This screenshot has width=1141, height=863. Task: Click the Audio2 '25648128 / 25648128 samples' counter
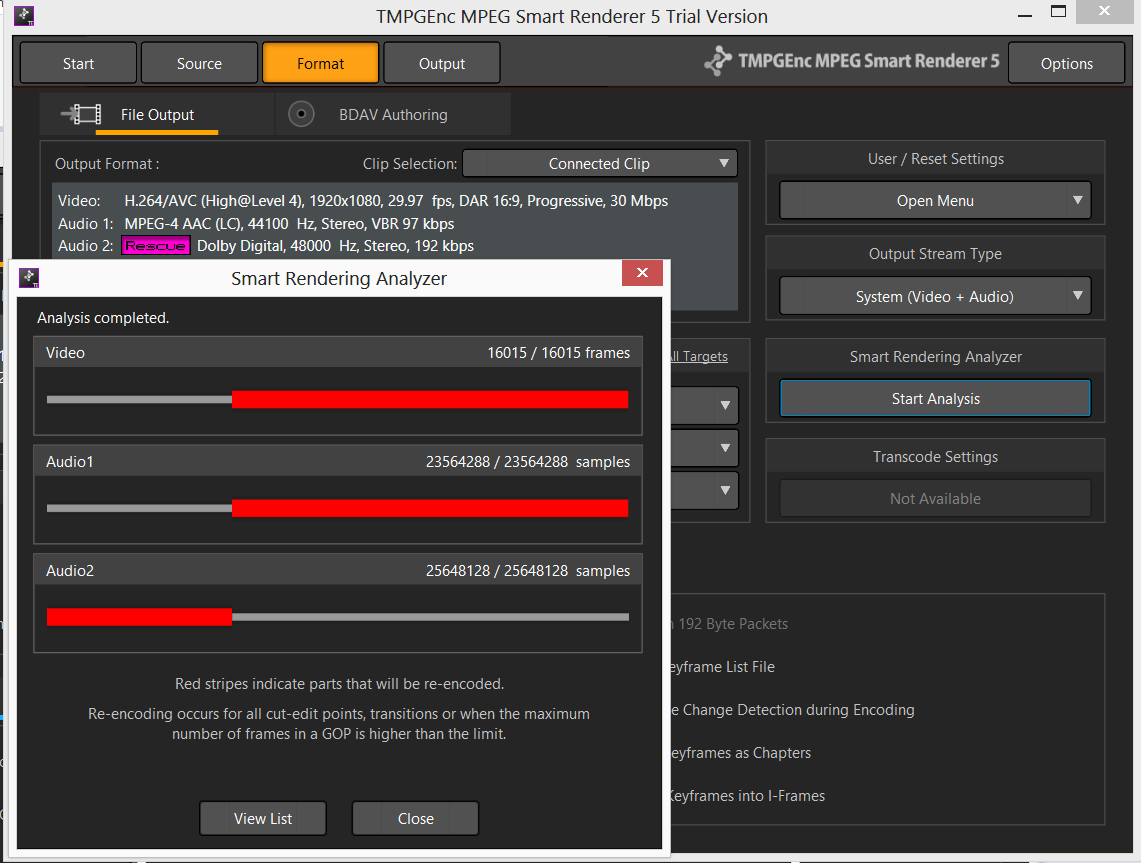coord(528,571)
